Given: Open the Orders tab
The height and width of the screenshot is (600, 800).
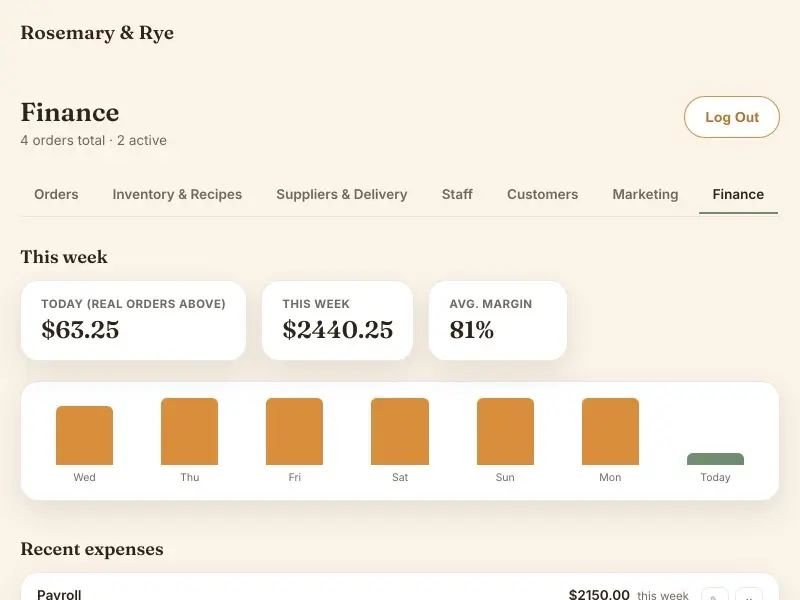Looking at the screenshot, I should [56, 194].
